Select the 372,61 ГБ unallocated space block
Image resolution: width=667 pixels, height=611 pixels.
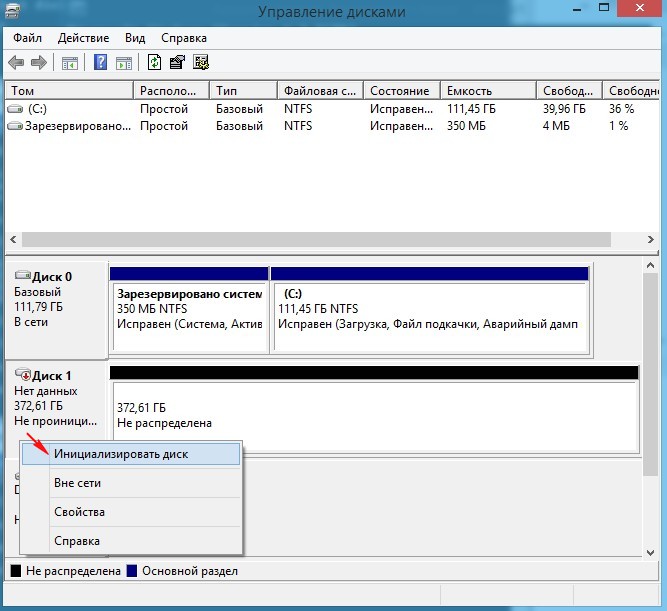[374, 415]
